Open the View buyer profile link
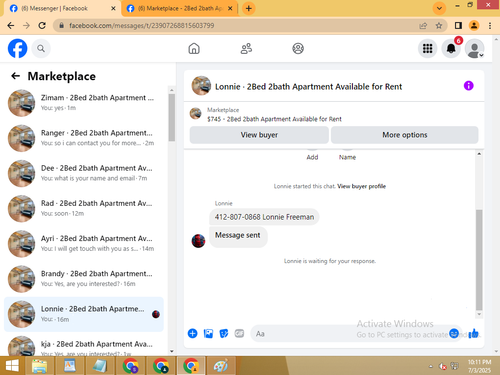The width and height of the screenshot is (500, 375). [x=362, y=186]
